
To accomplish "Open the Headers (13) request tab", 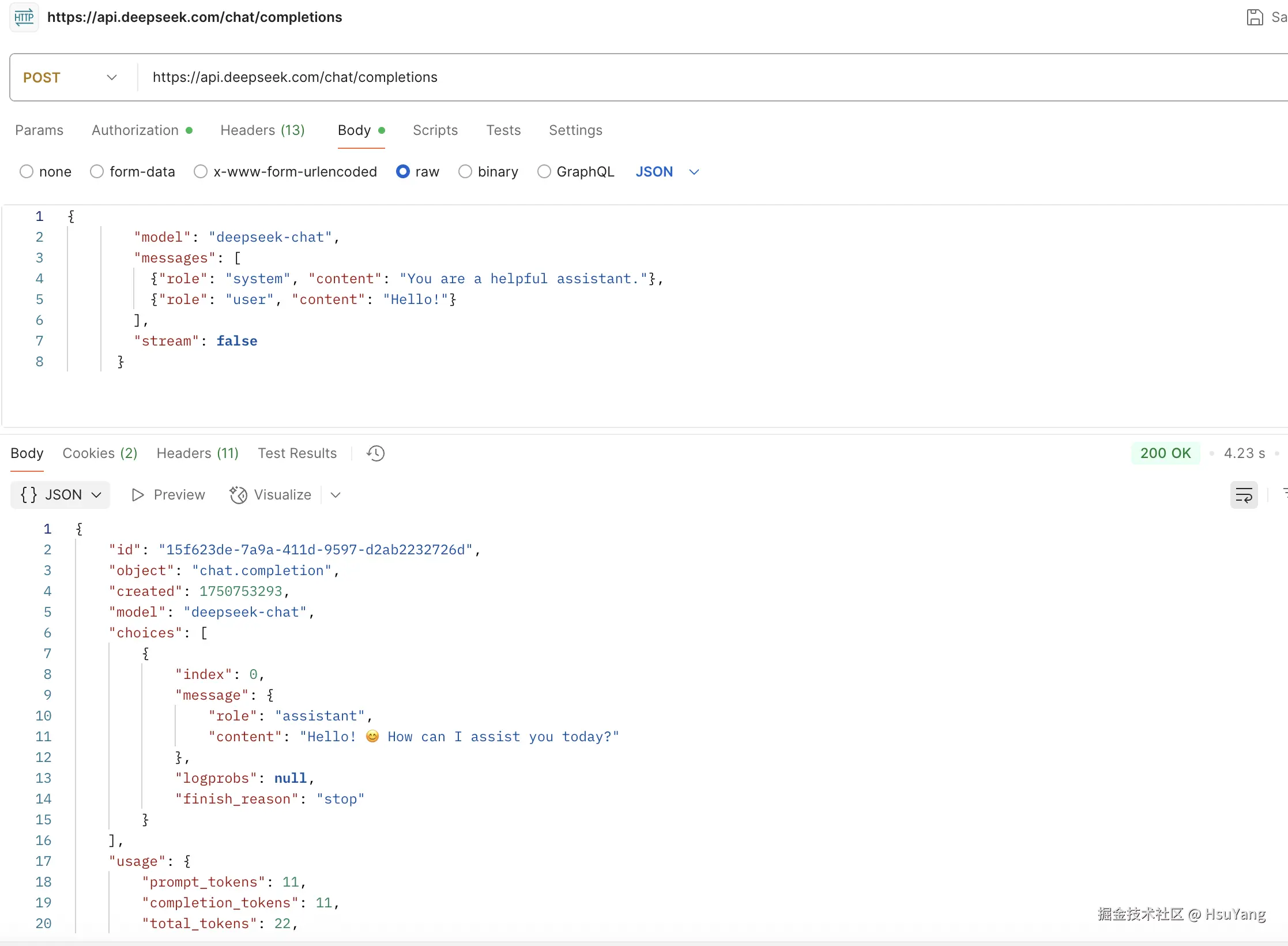I will coord(262,130).
